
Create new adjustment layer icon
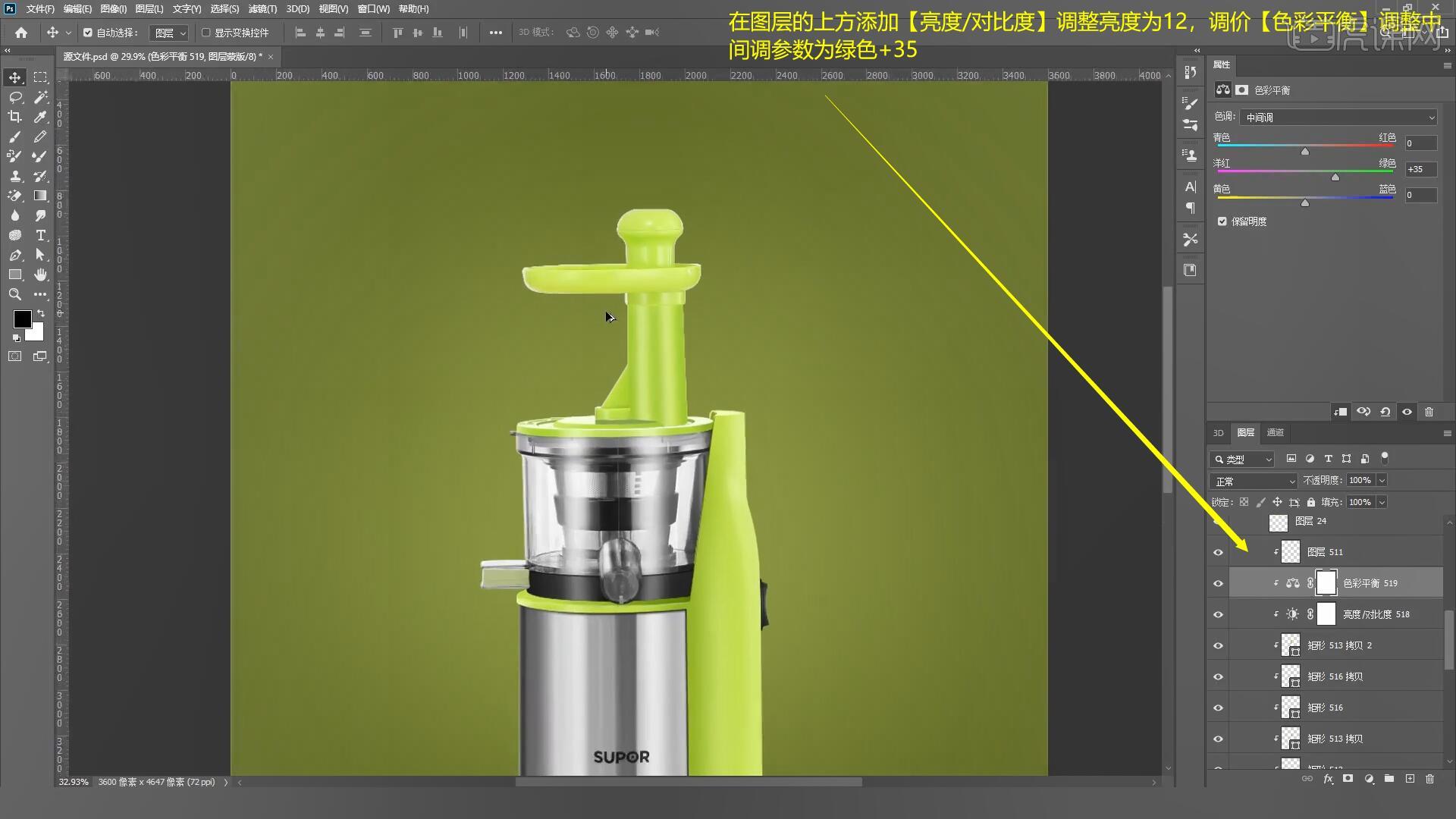pos(1369,779)
